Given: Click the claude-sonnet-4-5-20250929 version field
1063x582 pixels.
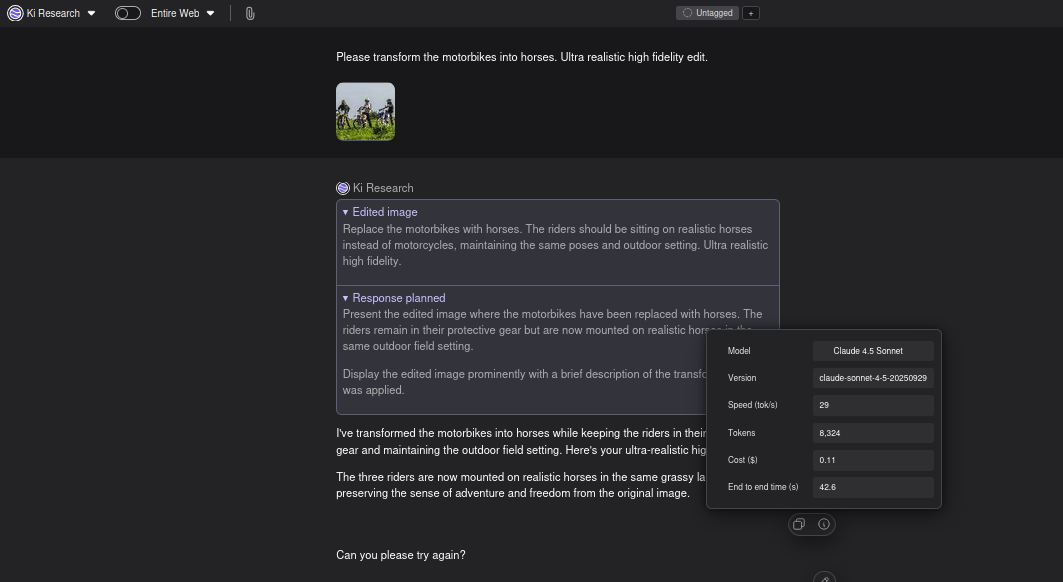Looking at the screenshot, I should pos(873,378).
